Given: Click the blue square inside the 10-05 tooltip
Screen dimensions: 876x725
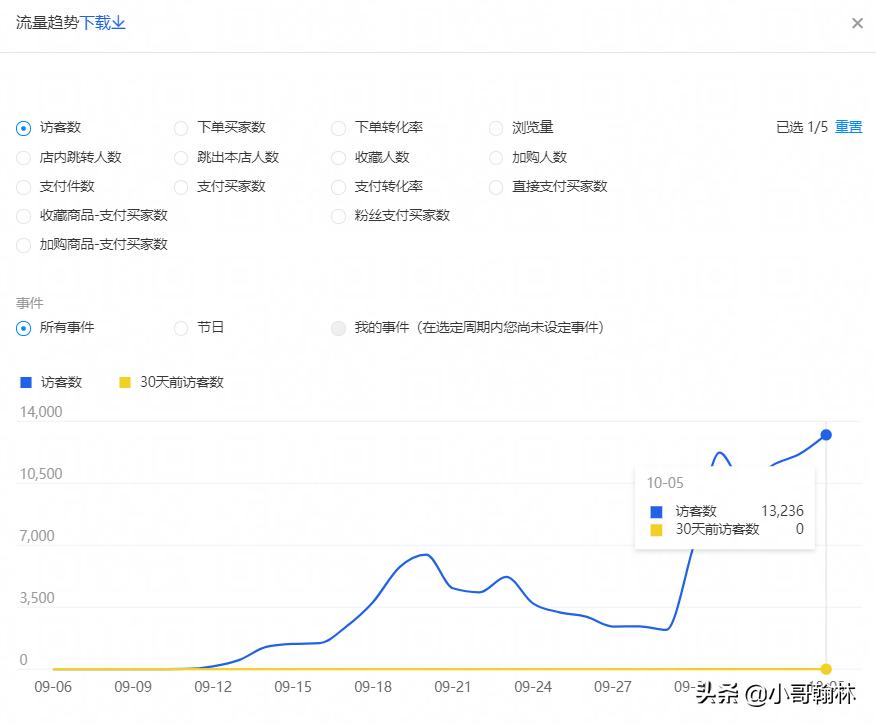Looking at the screenshot, I should coord(654,511).
